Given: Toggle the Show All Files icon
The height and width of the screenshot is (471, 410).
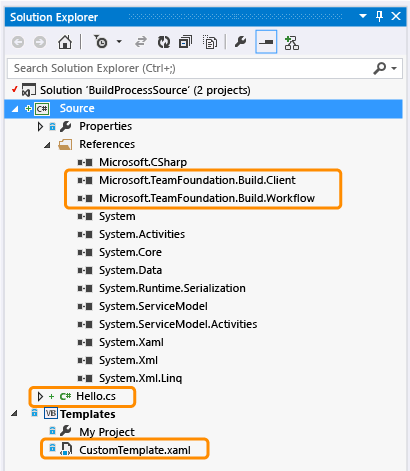Looking at the screenshot, I should (210, 42).
